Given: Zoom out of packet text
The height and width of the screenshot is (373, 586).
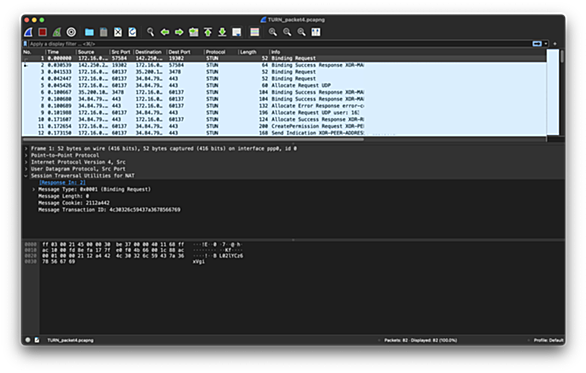Looking at the screenshot, I should tap(287, 32).
